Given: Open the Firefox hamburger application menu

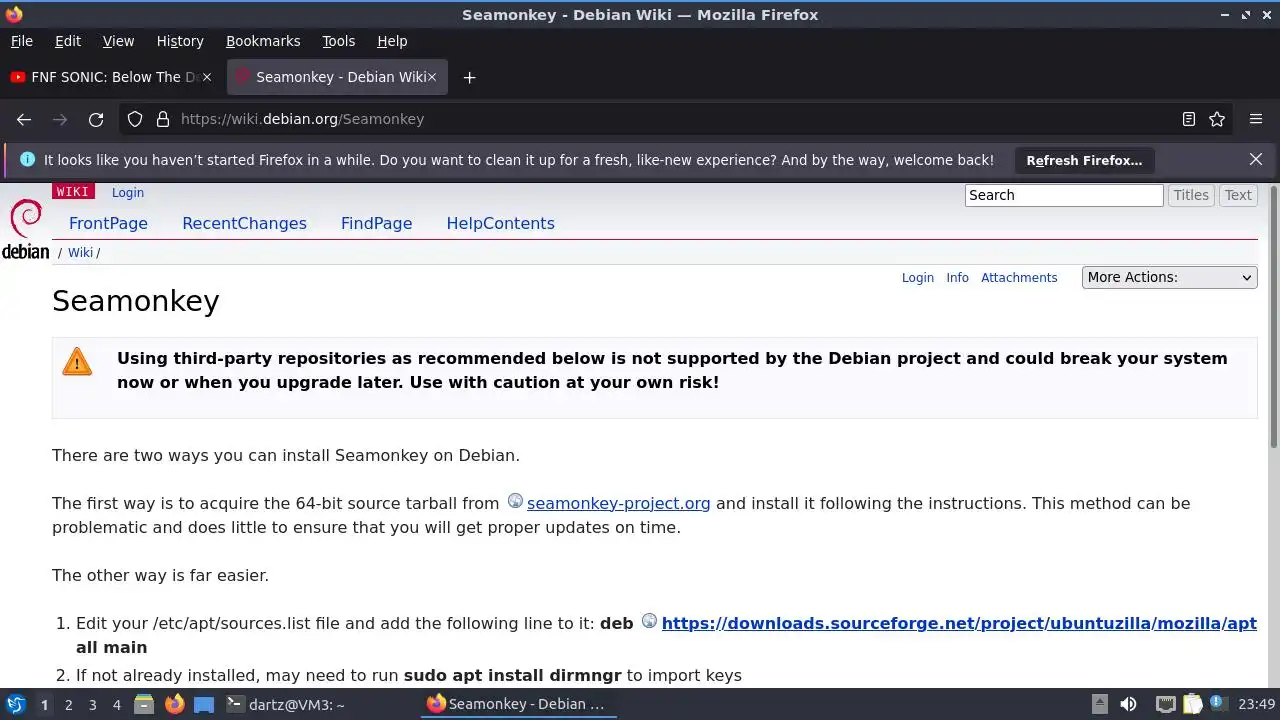Looking at the screenshot, I should pos(1256,119).
